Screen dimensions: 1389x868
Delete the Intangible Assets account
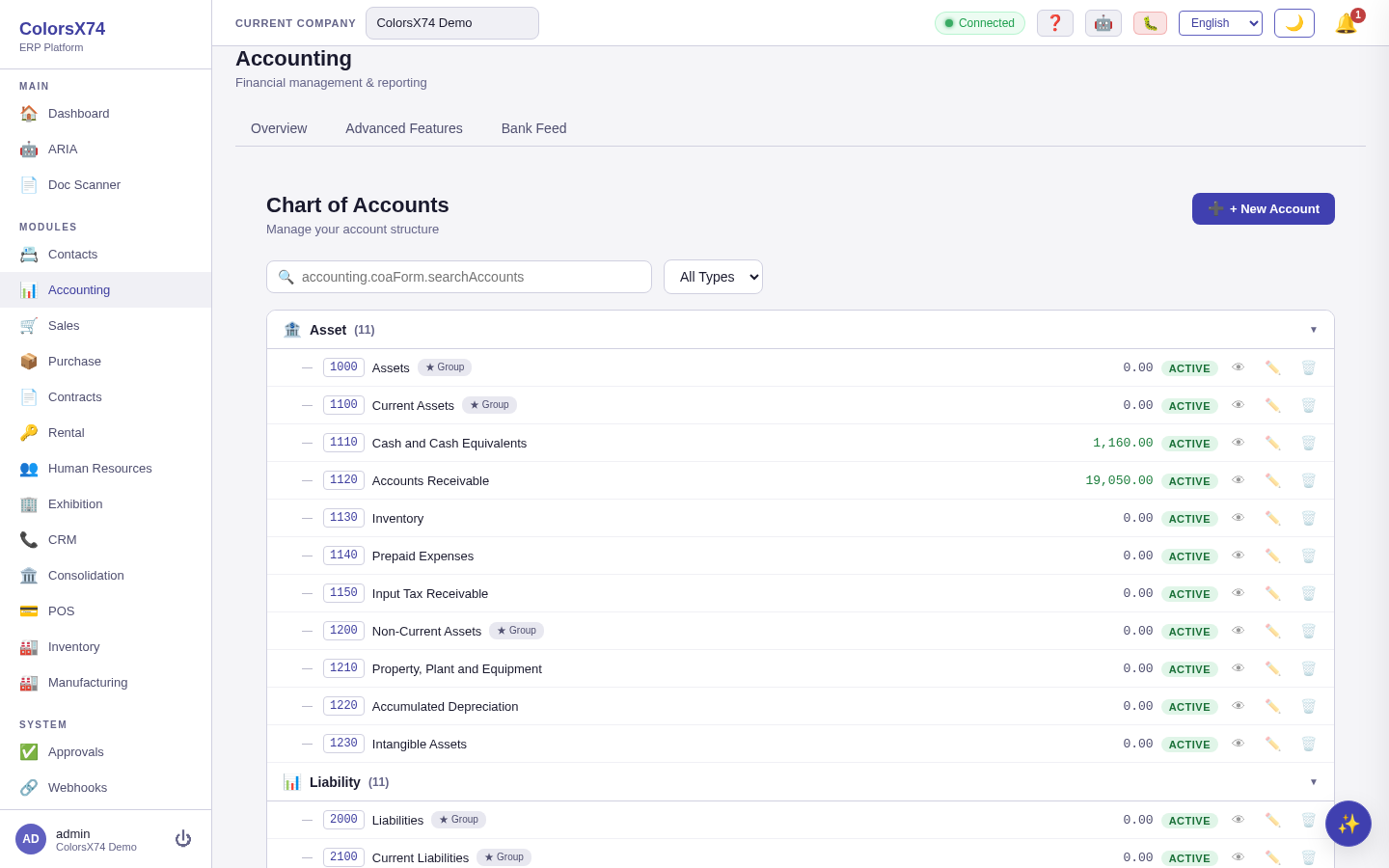[x=1309, y=744]
